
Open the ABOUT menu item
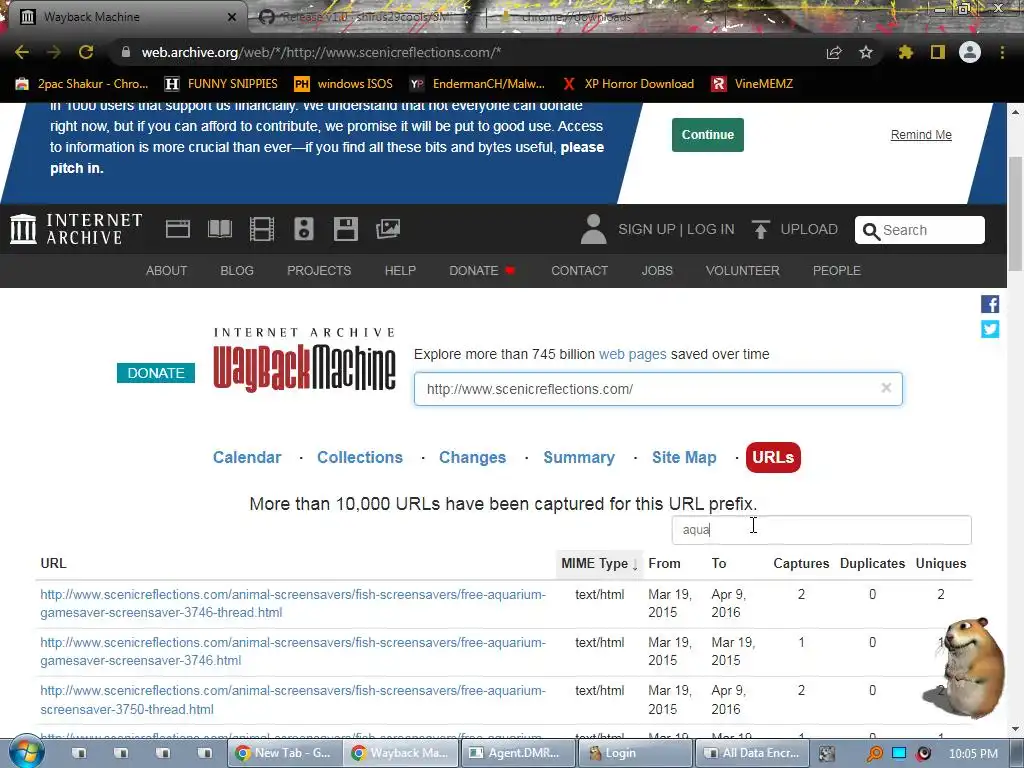coord(167,270)
